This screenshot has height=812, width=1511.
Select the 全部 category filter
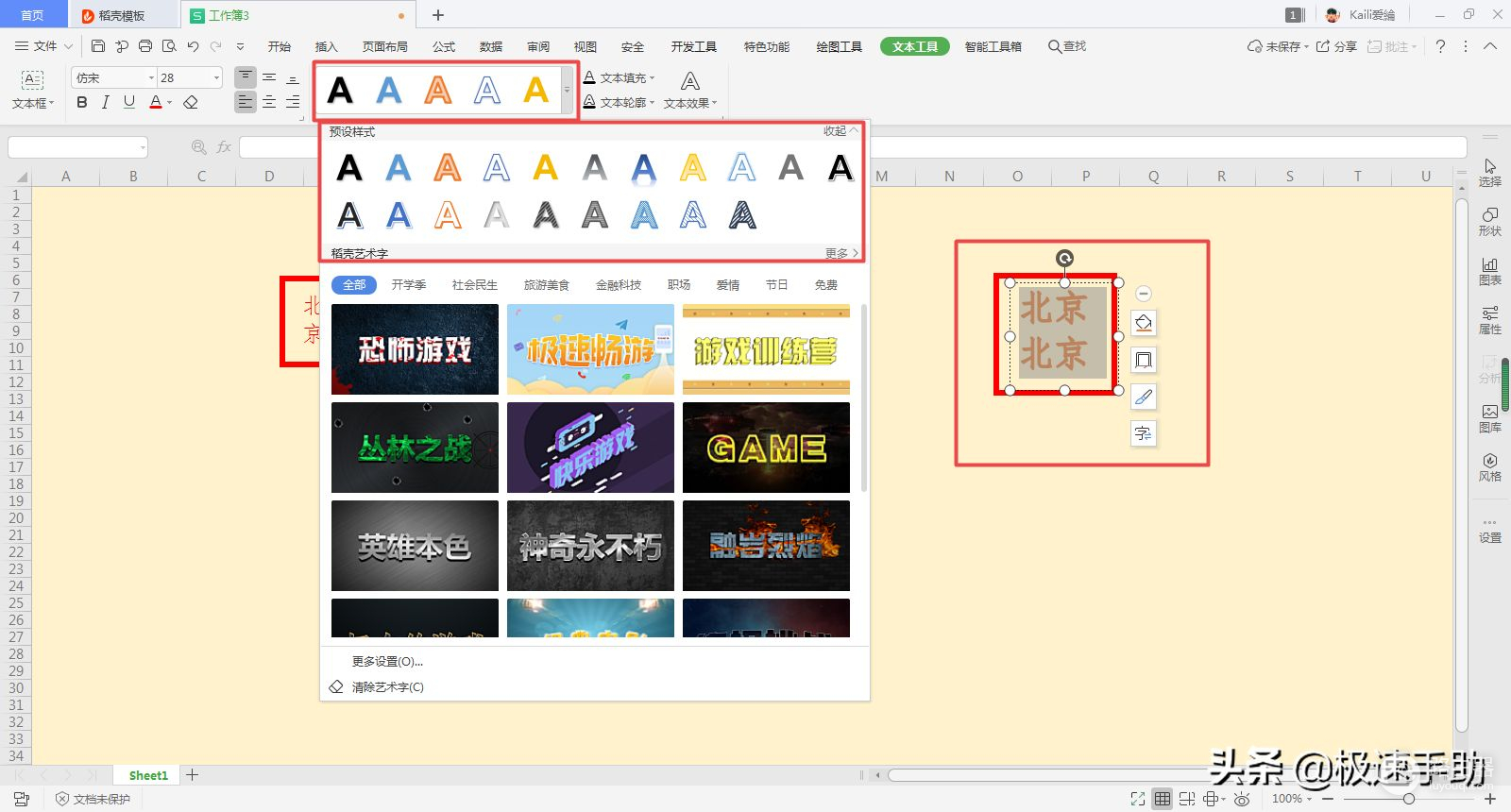(354, 285)
